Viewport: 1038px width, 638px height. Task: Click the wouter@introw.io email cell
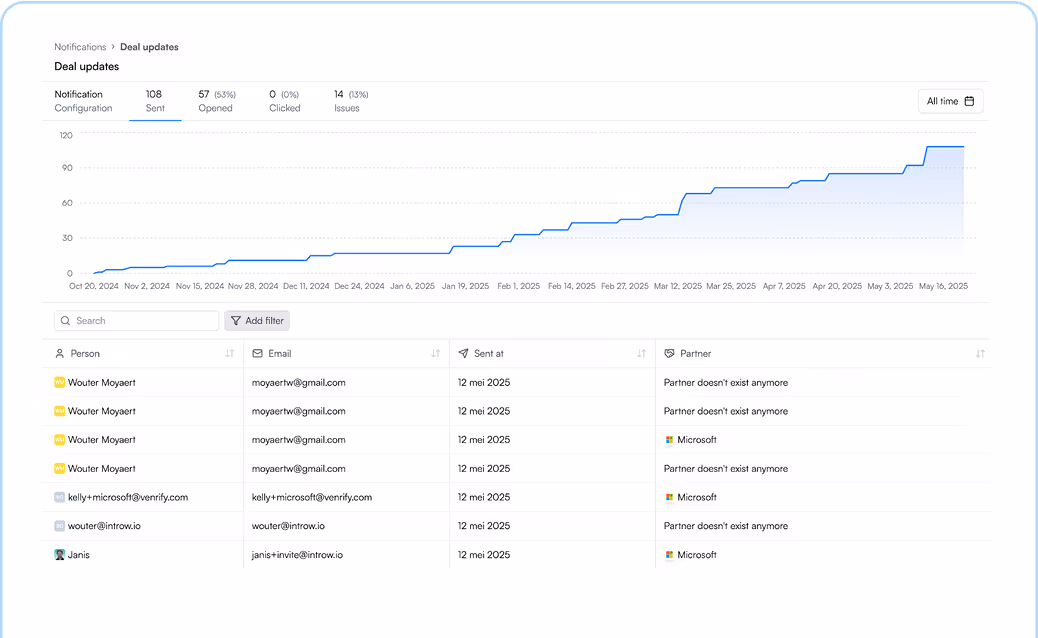click(288, 526)
